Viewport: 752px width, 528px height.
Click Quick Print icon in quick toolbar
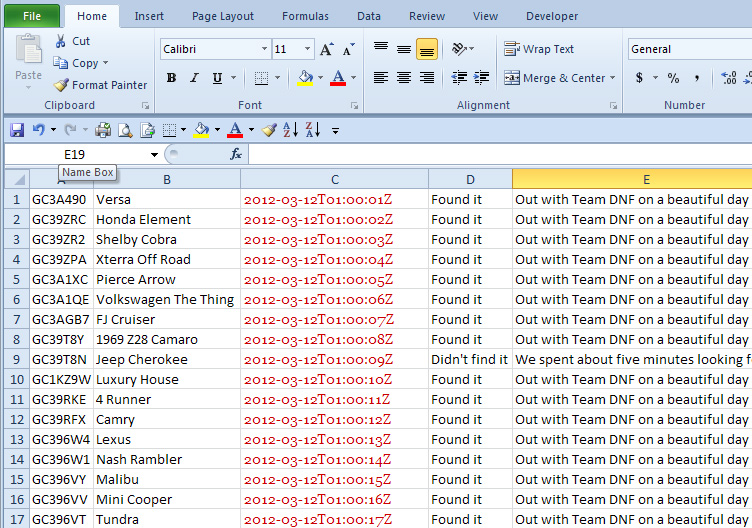[x=103, y=129]
